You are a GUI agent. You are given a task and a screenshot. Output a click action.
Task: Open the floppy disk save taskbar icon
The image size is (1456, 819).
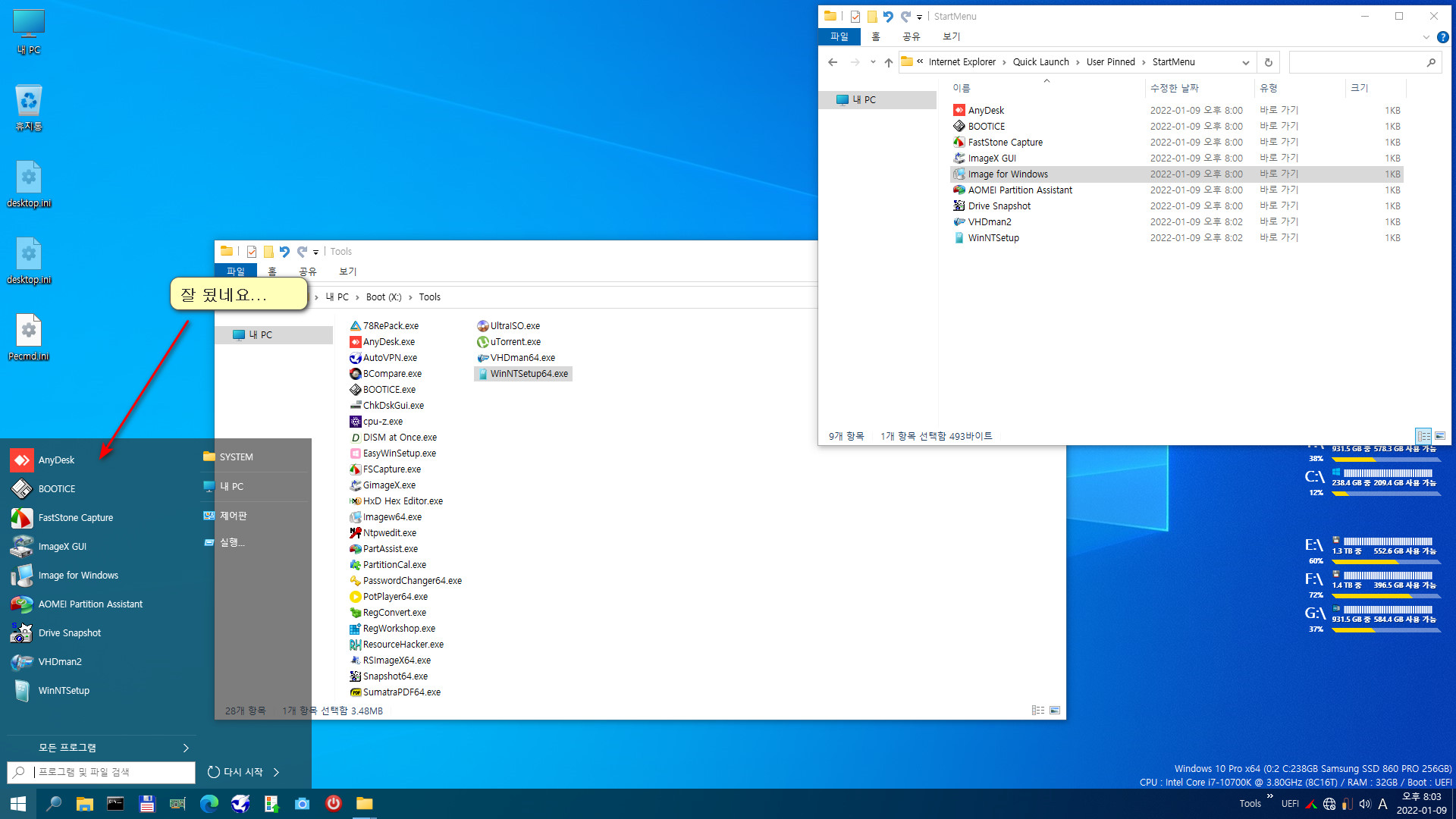coord(146,804)
